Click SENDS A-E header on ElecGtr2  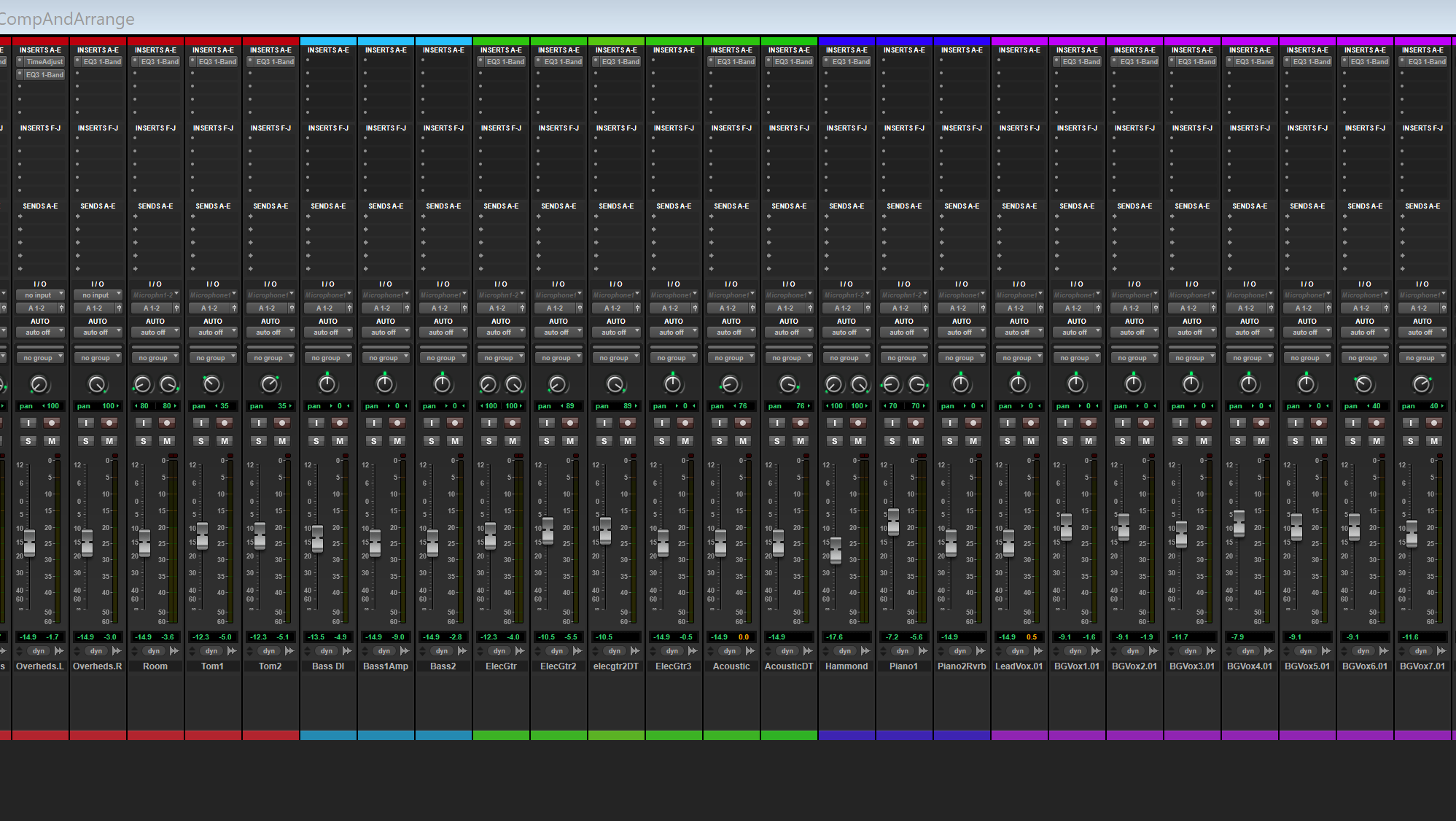(558, 206)
